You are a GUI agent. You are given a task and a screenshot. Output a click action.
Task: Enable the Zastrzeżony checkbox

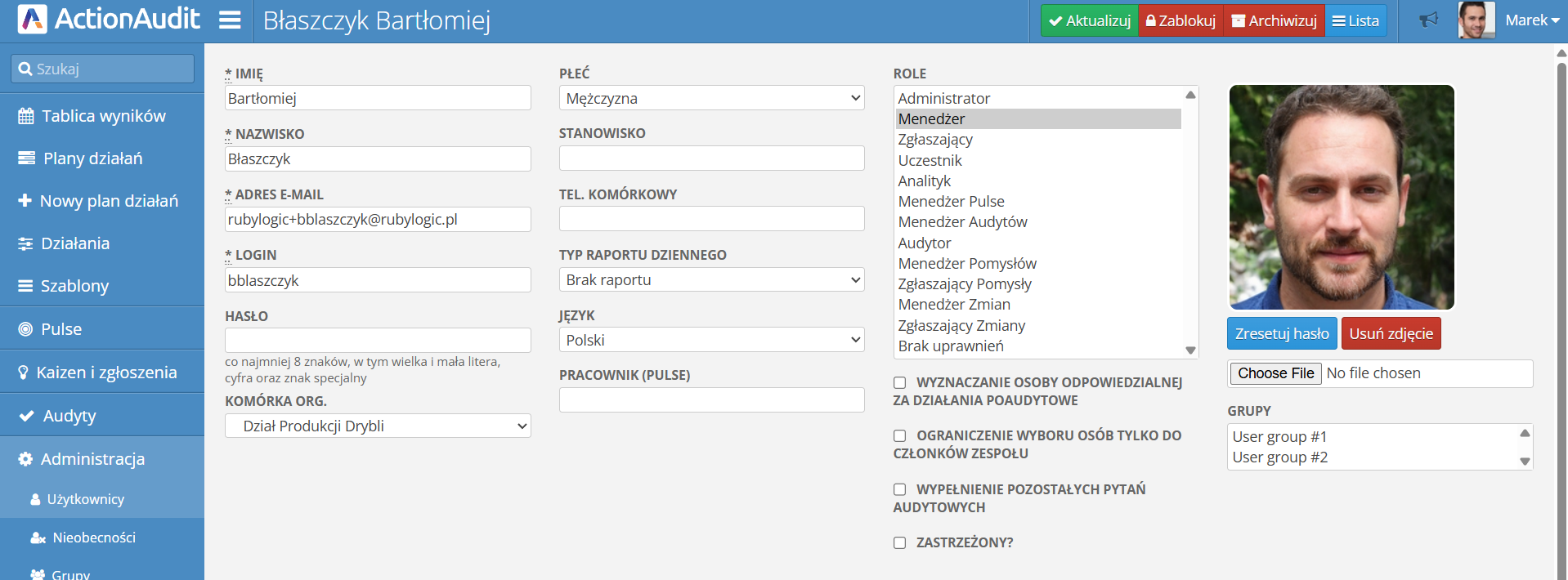tap(900, 542)
